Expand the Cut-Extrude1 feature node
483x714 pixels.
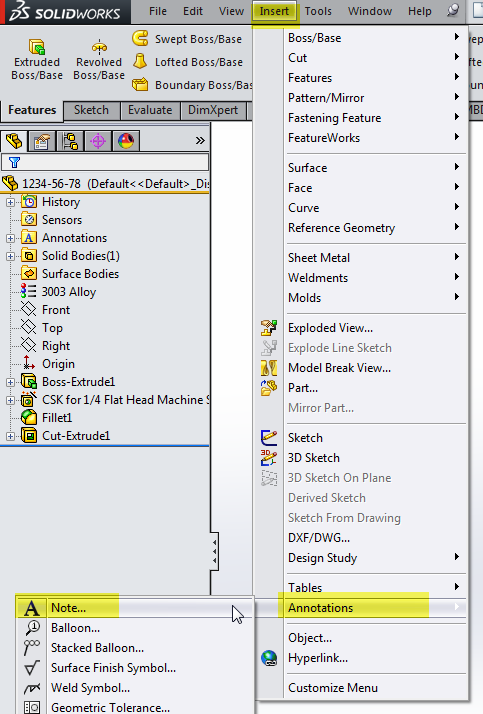click(x=10, y=436)
